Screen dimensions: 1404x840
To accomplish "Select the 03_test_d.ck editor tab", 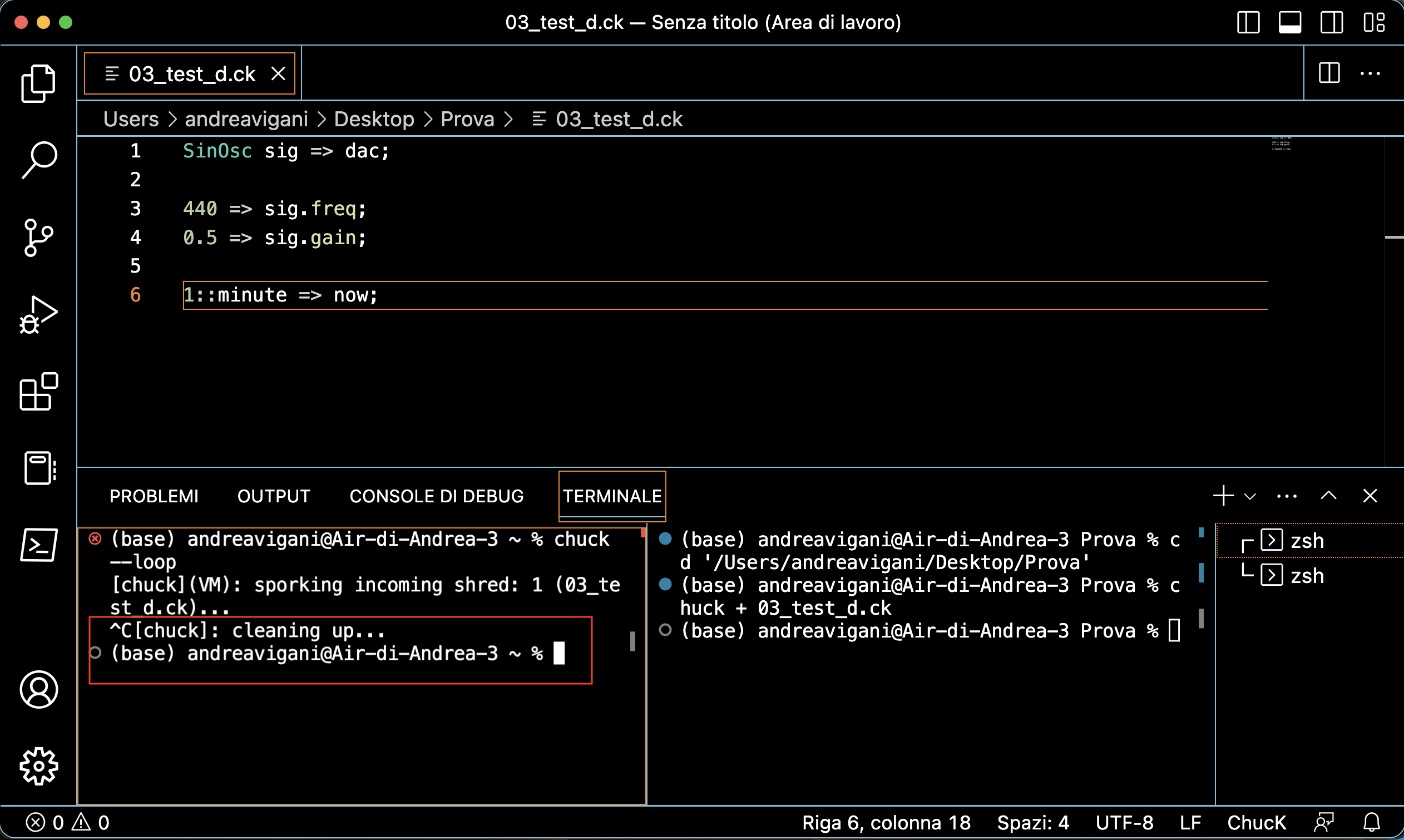I will point(189,73).
